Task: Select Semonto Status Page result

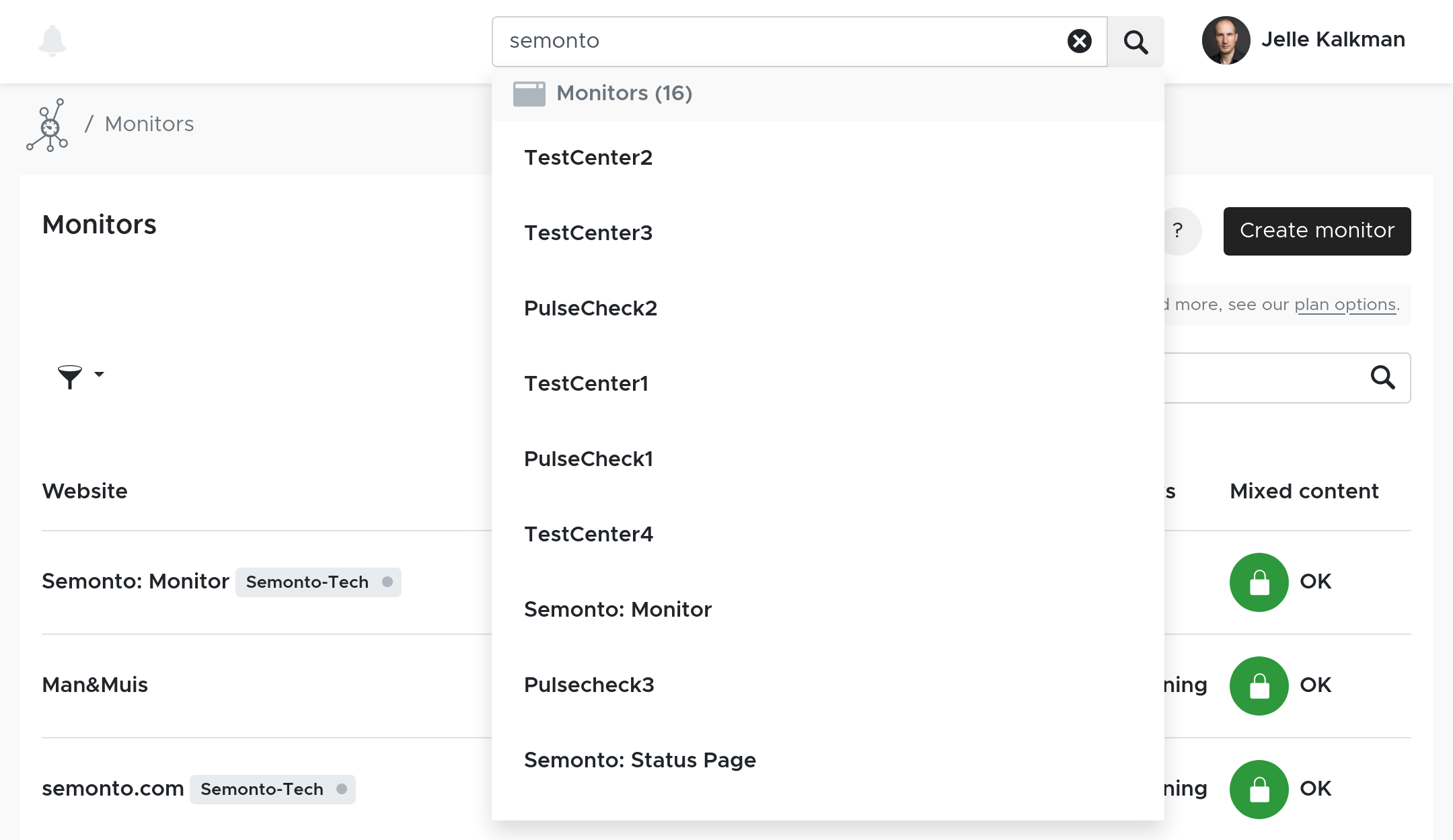Action: point(640,760)
